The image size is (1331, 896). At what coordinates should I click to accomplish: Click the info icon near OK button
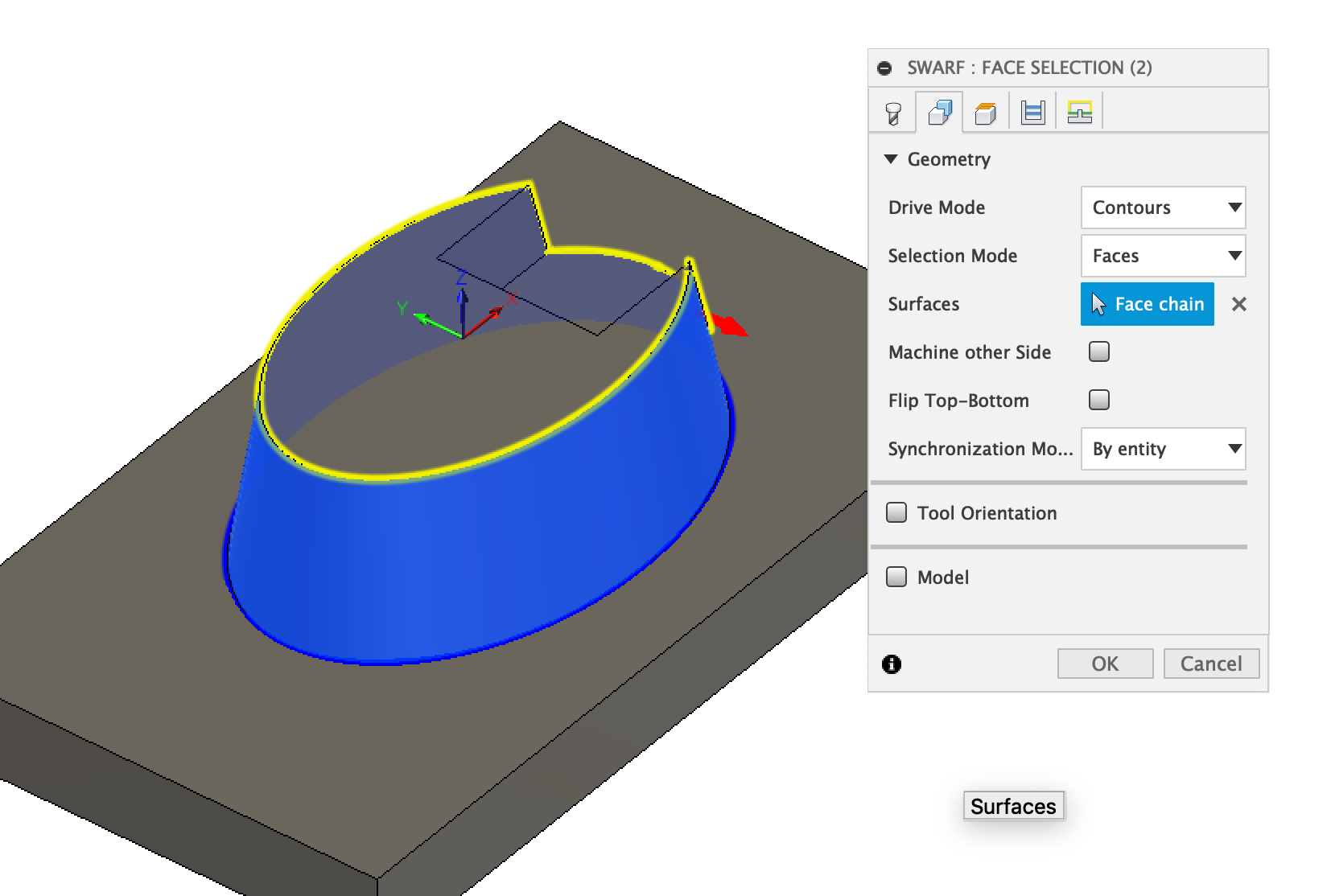click(891, 664)
